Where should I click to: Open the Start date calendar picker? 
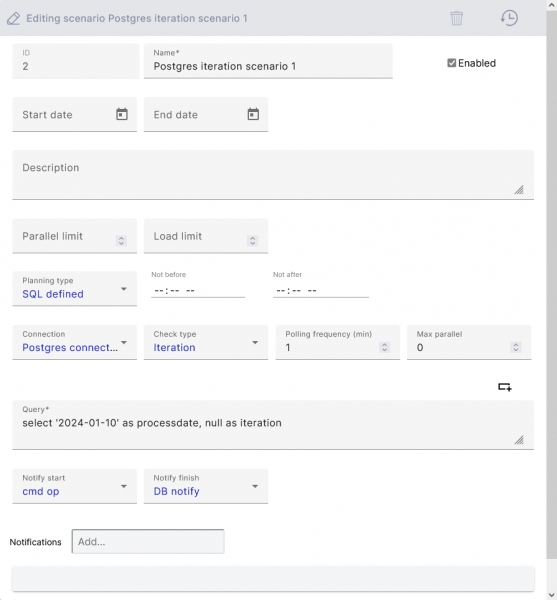point(122,114)
